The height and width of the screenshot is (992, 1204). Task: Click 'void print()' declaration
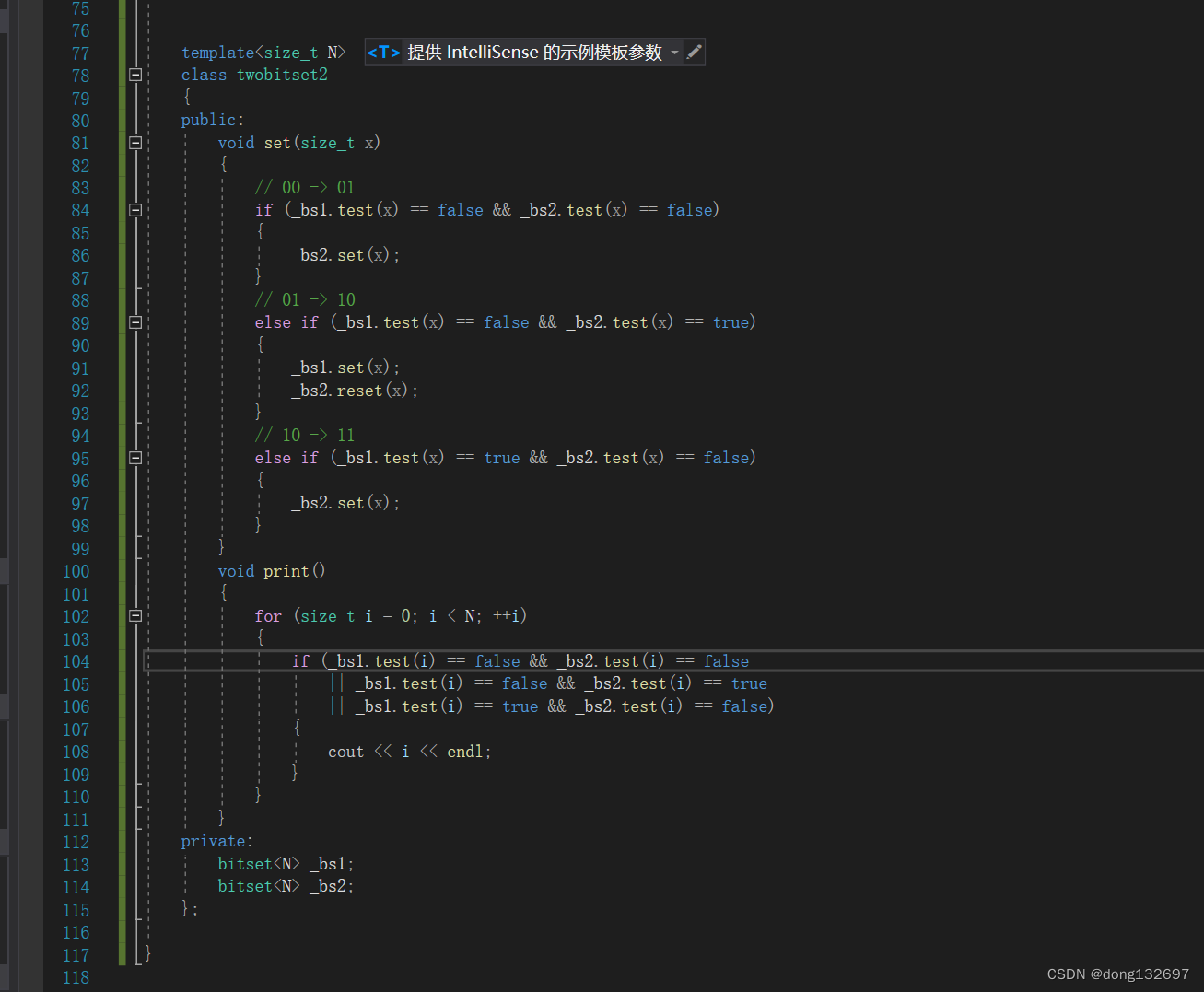[x=272, y=571]
